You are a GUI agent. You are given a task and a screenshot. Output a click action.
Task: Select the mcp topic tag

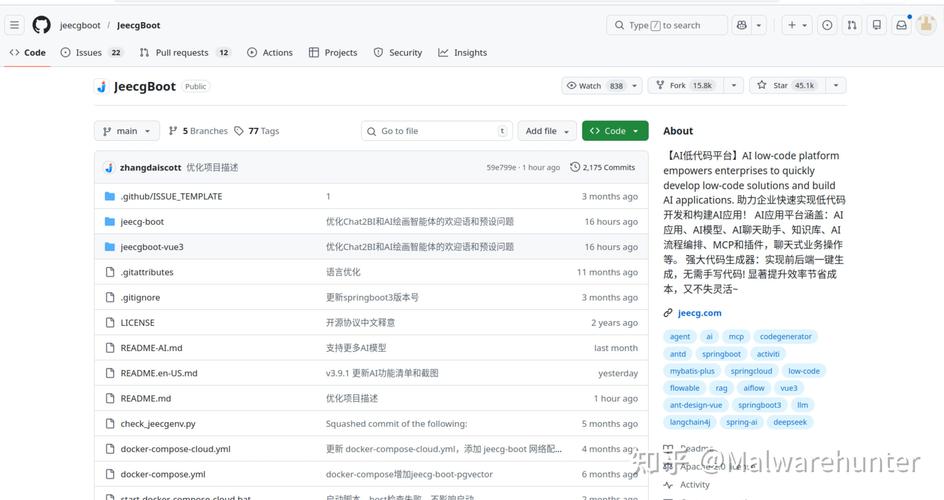pyautogui.click(x=736, y=336)
